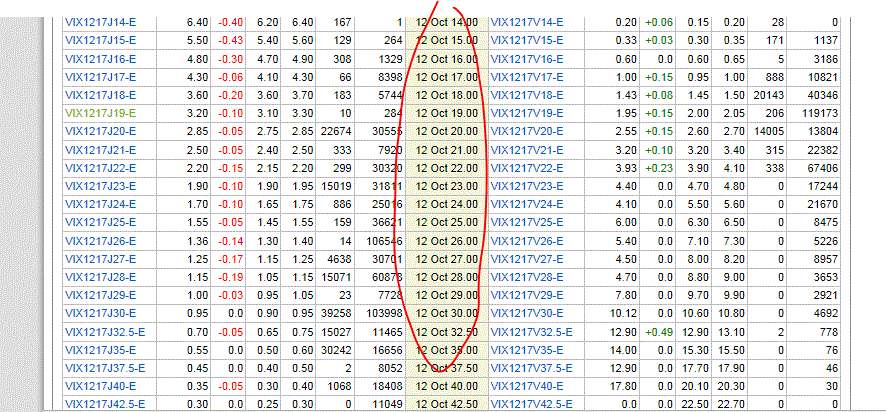Select the 12 Oct 14.00 strike cell
The width and height of the screenshot is (886, 412).
[447, 23]
